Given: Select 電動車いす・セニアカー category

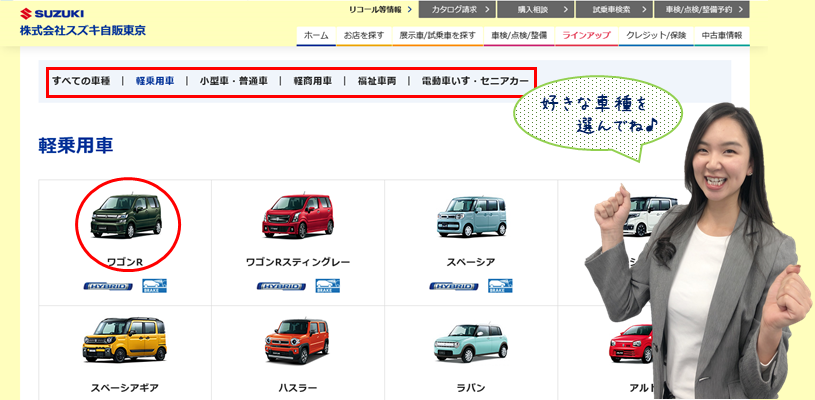Looking at the screenshot, I should click(x=475, y=81).
